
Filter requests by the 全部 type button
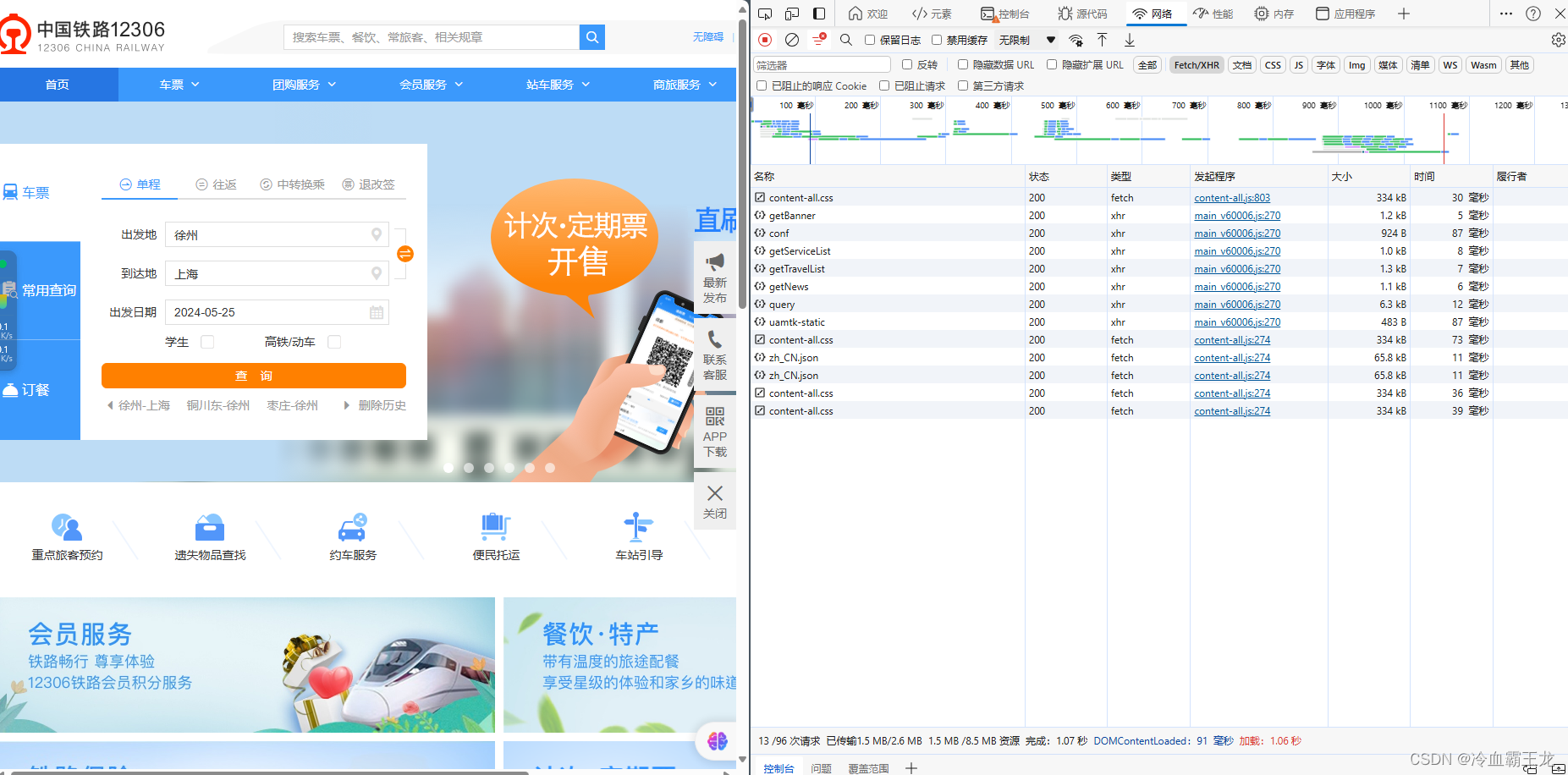(x=1147, y=65)
